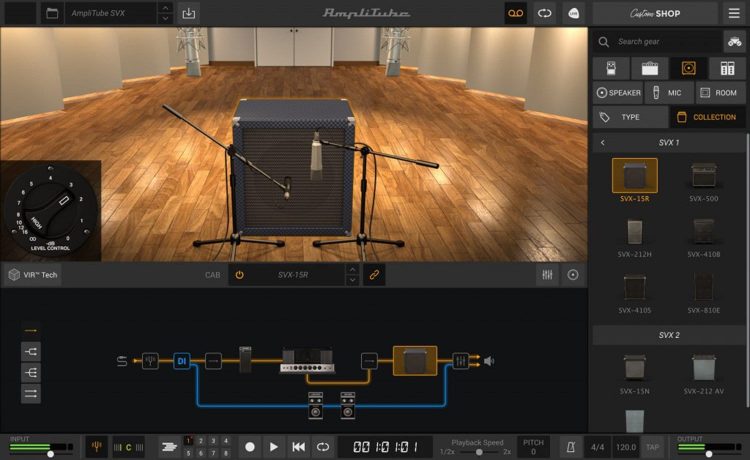Open the Custom Shop

[x=655, y=13]
